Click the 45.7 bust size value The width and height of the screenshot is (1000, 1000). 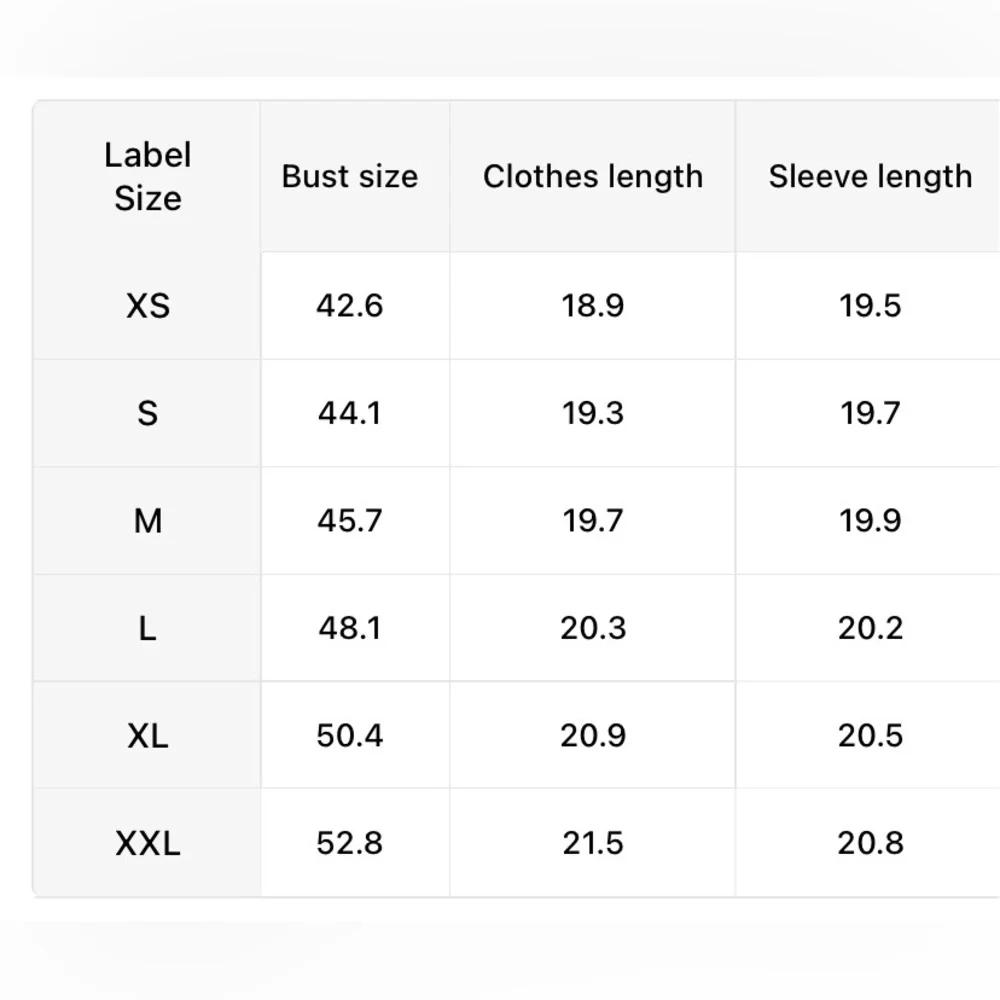click(x=349, y=520)
